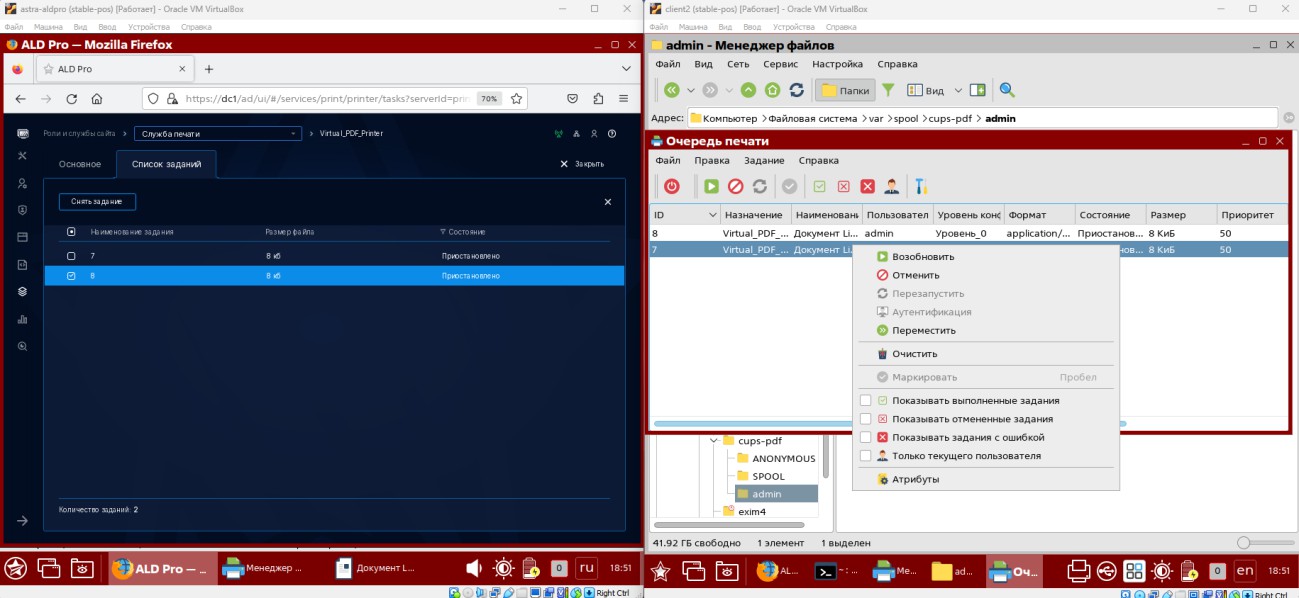Click the green filter icon in file manager
1299x598 pixels.
pos(887,90)
